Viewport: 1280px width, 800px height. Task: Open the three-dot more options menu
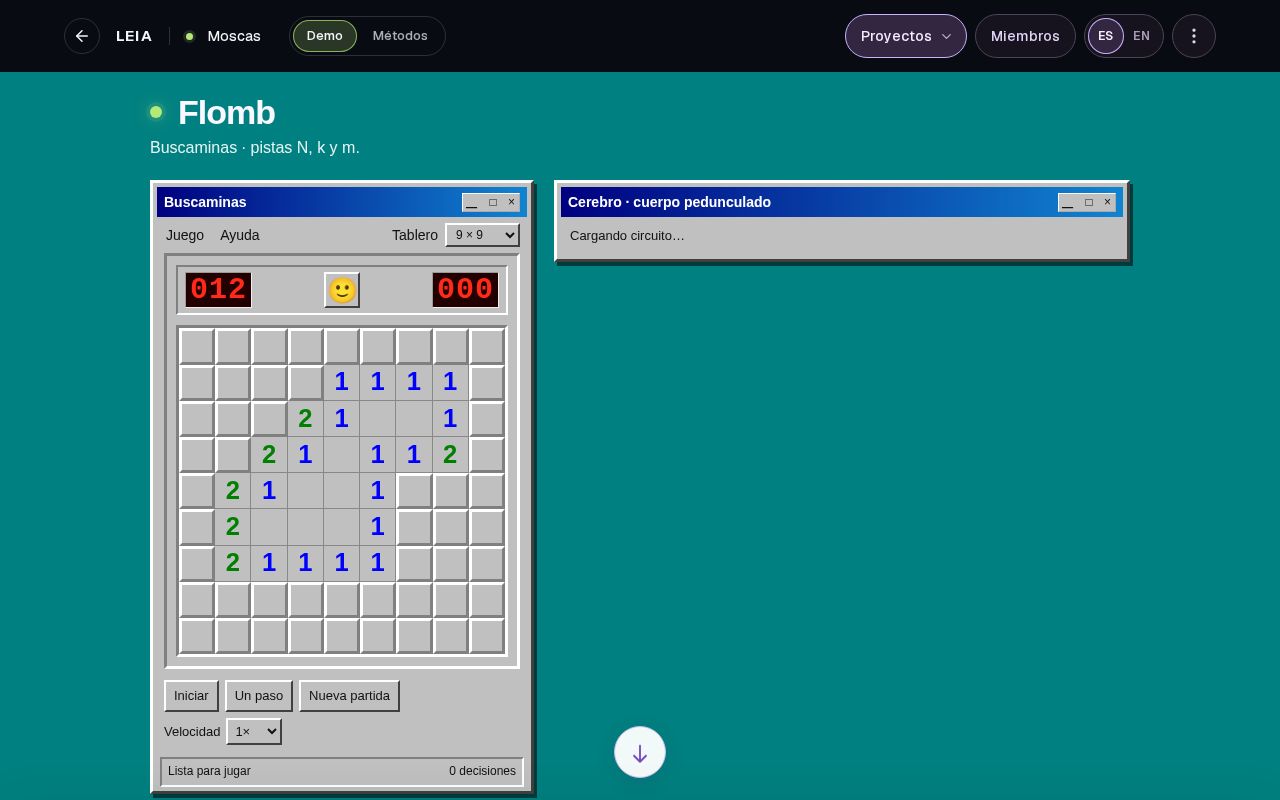(x=1194, y=36)
